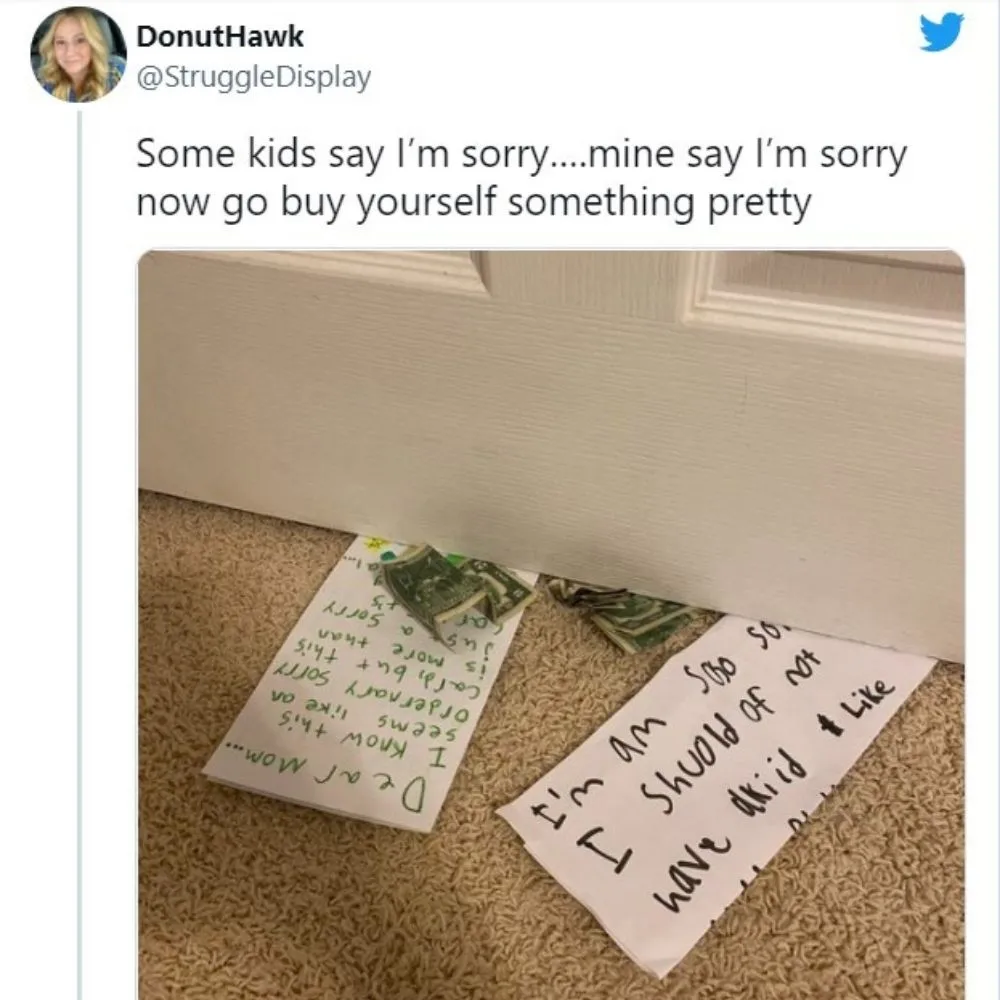The width and height of the screenshot is (1000, 1000).
Task: Open DonutHawk's round profile avatar
Action: click(x=79, y=55)
